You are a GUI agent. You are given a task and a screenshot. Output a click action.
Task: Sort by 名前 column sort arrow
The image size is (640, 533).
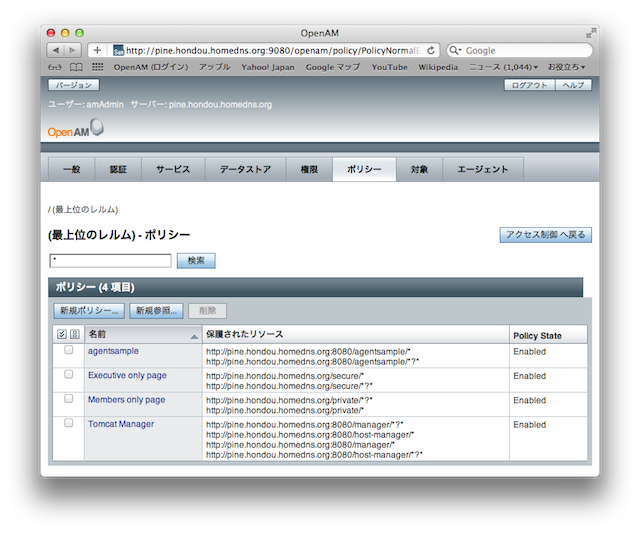(x=193, y=335)
